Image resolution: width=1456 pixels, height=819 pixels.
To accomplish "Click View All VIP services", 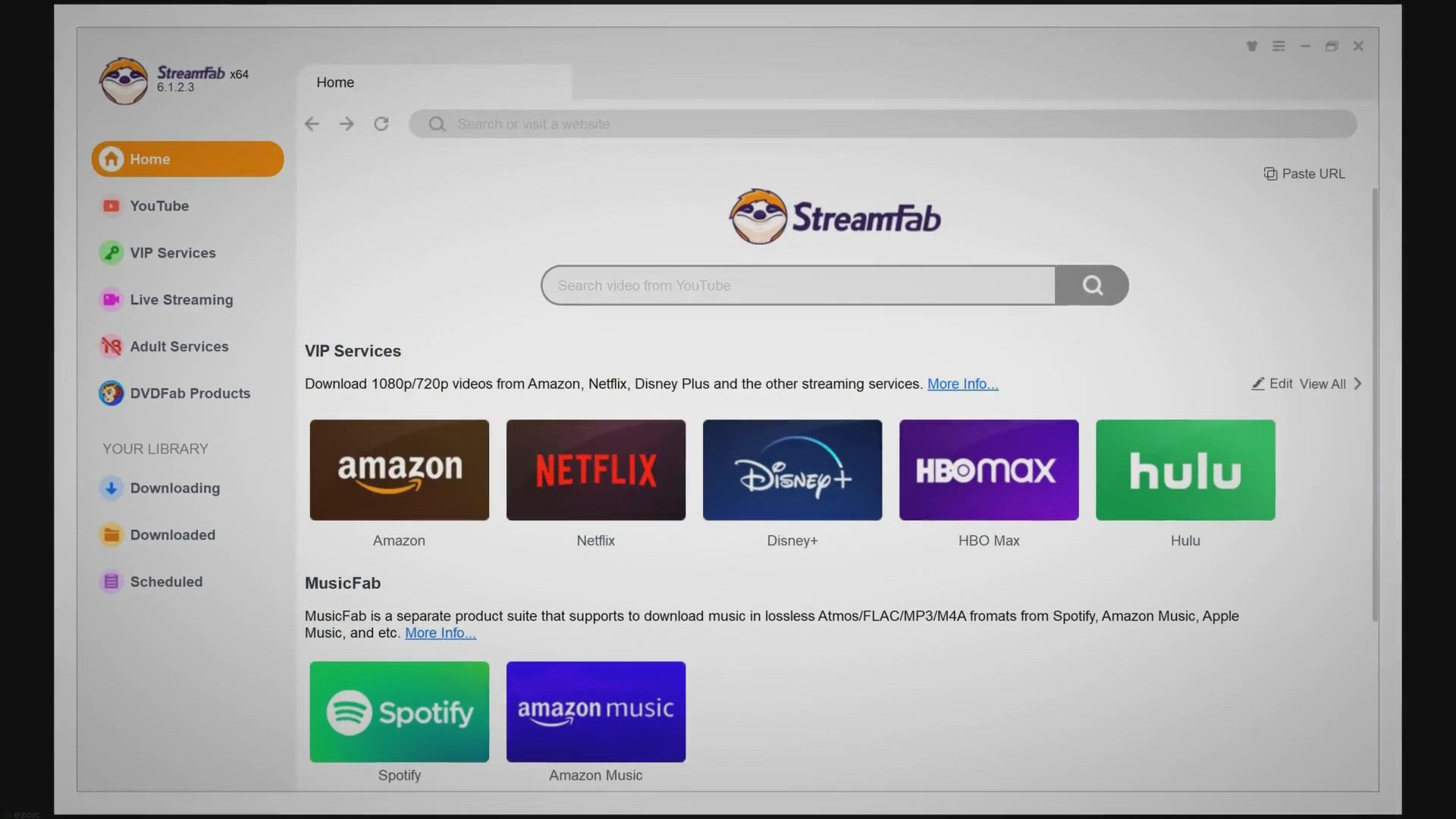I will 1323,384.
